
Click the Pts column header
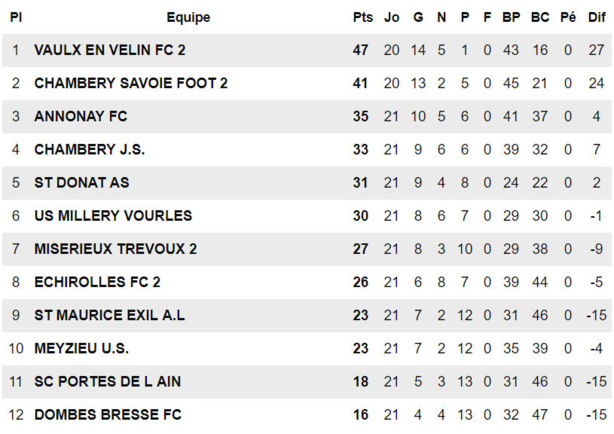[x=362, y=17]
